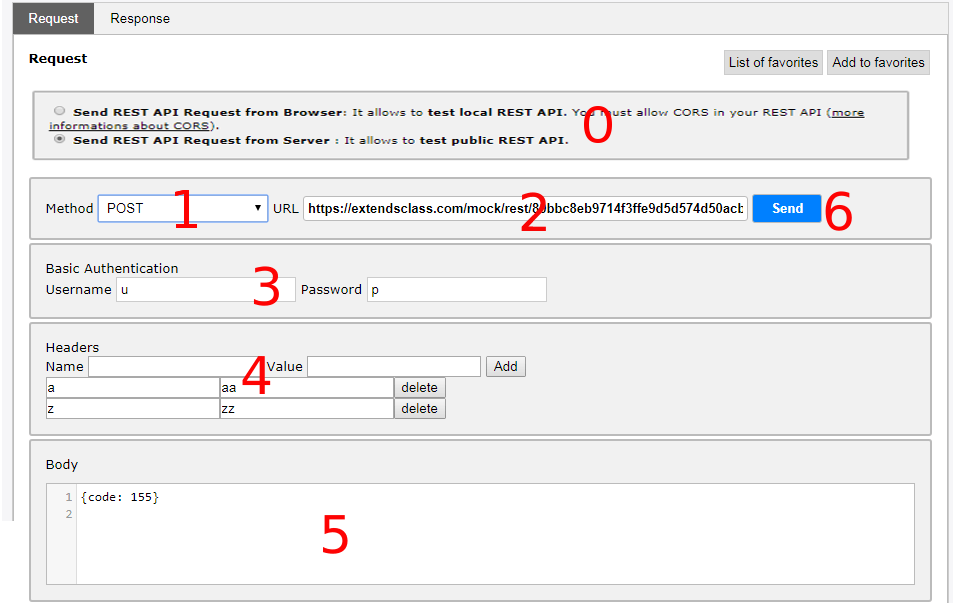Image resolution: width=953 pixels, height=603 pixels.
Task: Select Send REST API Request from Browser
Action: (59, 111)
